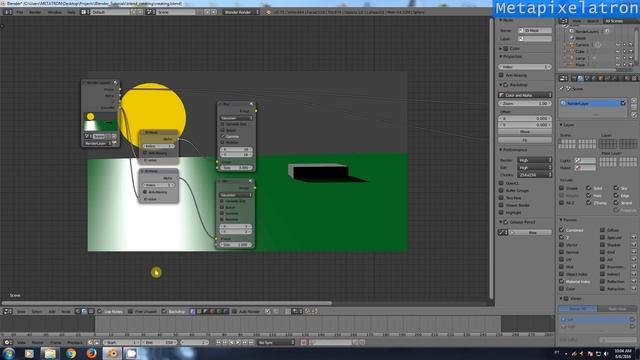Play the animation in reverse
The image size is (640, 360).
pos(231,342)
